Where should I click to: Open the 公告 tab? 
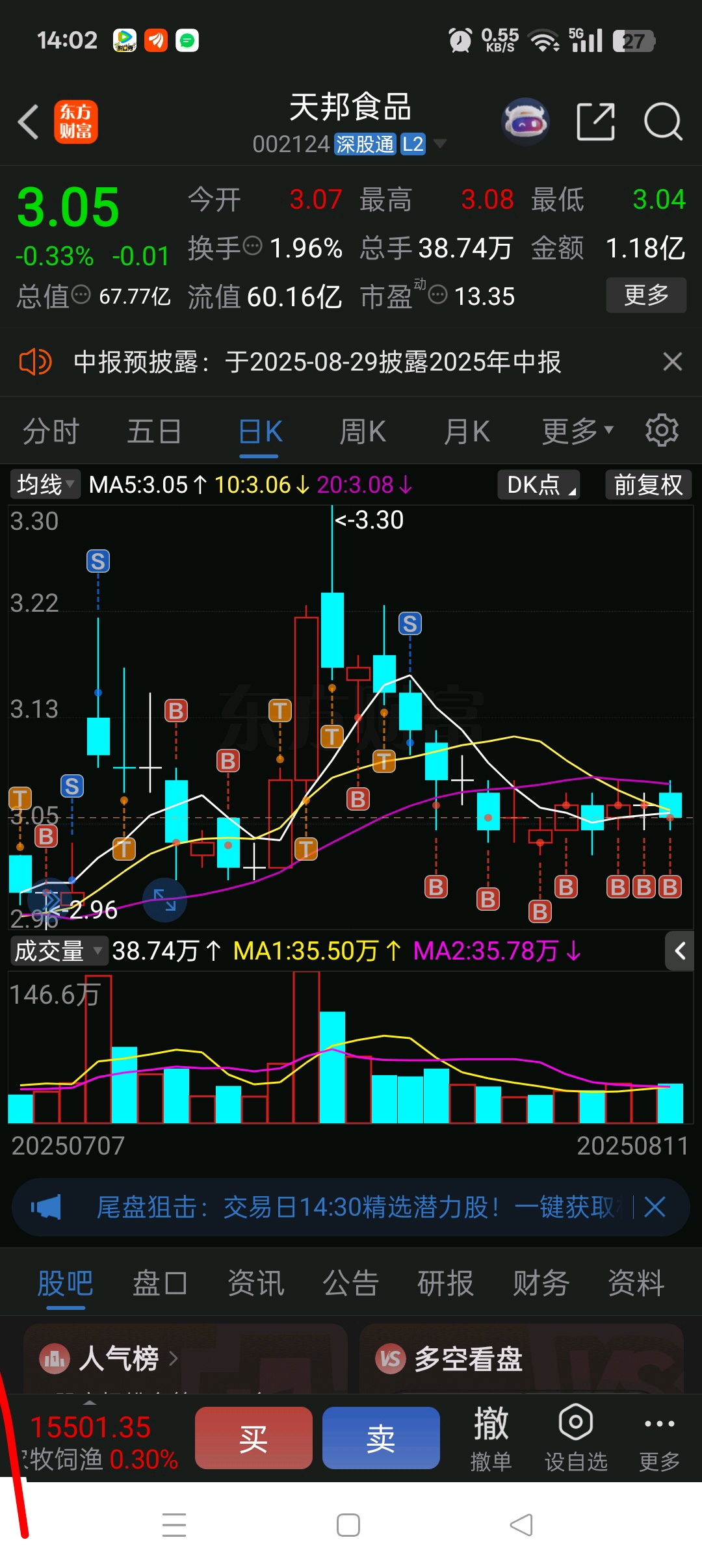click(351, 1283)
